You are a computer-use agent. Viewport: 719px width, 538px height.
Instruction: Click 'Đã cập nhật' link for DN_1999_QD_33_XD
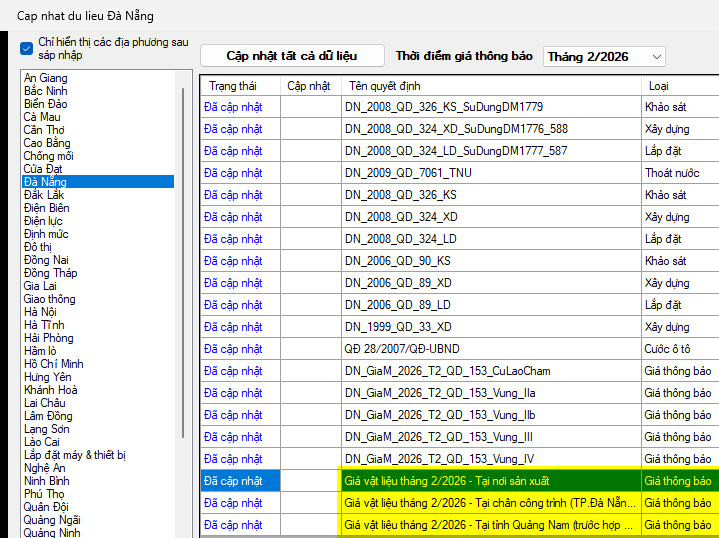pyautogui.click(x=233, y=327)
